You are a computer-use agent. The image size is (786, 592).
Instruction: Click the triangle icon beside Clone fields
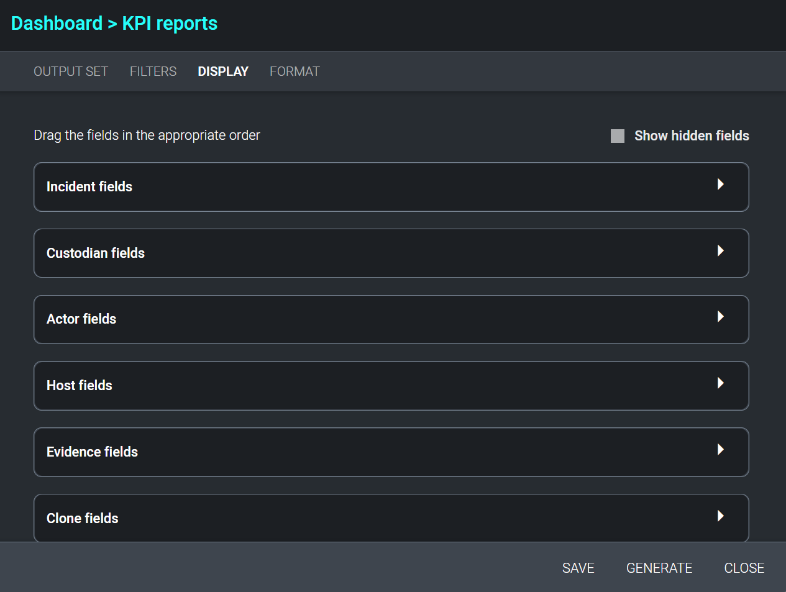pyautogui.click(x=720, y=516)
